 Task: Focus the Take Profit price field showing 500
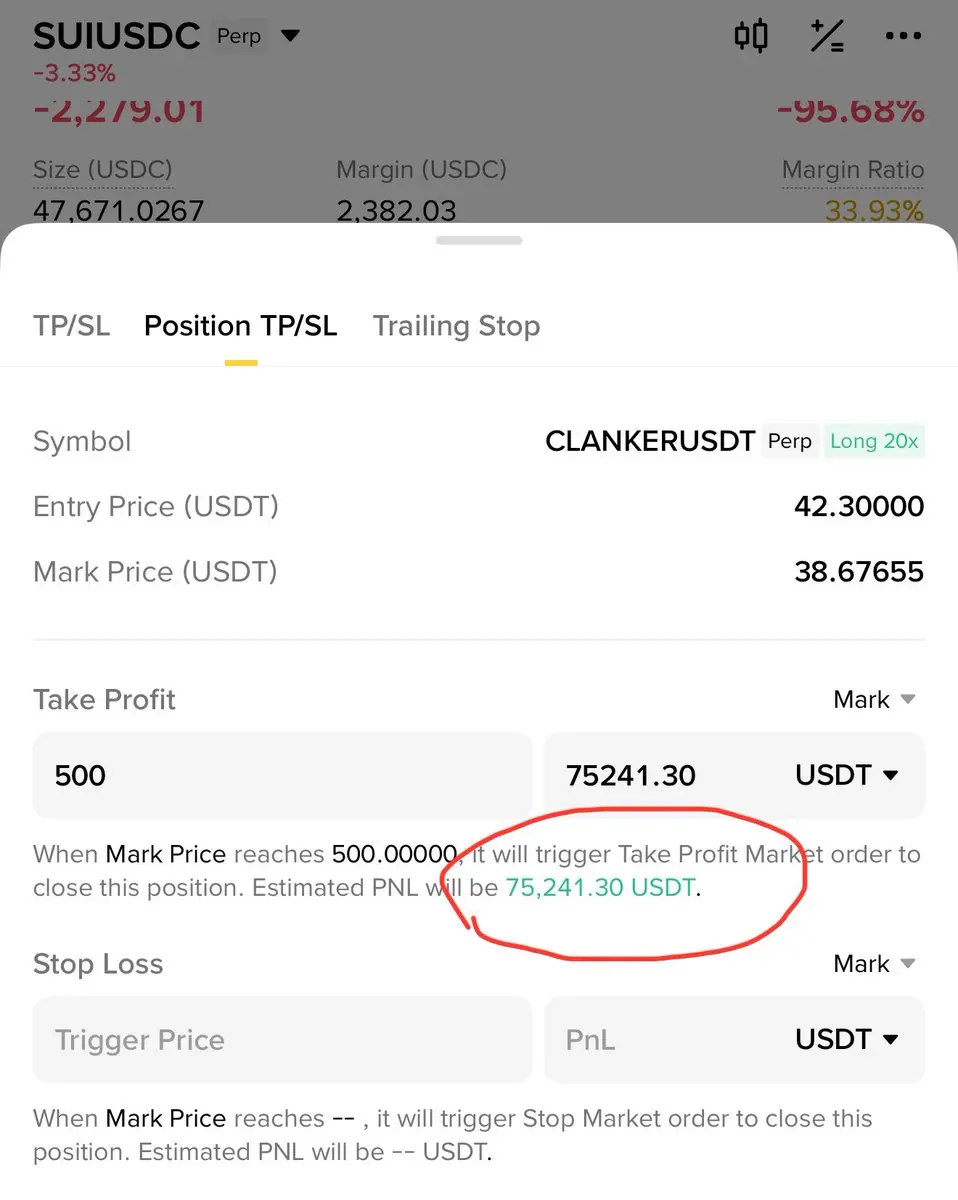click(x=282, y=775)
